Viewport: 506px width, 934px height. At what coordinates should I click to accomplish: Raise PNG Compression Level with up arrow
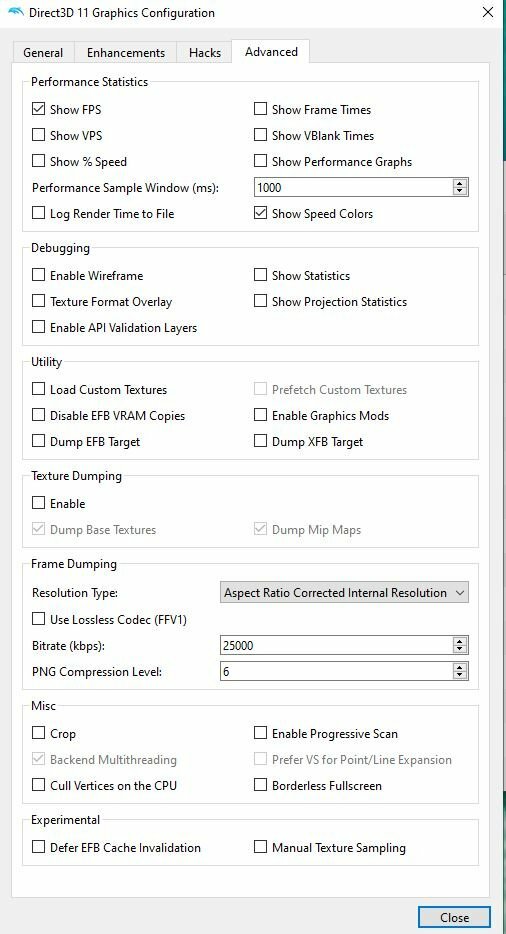460,667
